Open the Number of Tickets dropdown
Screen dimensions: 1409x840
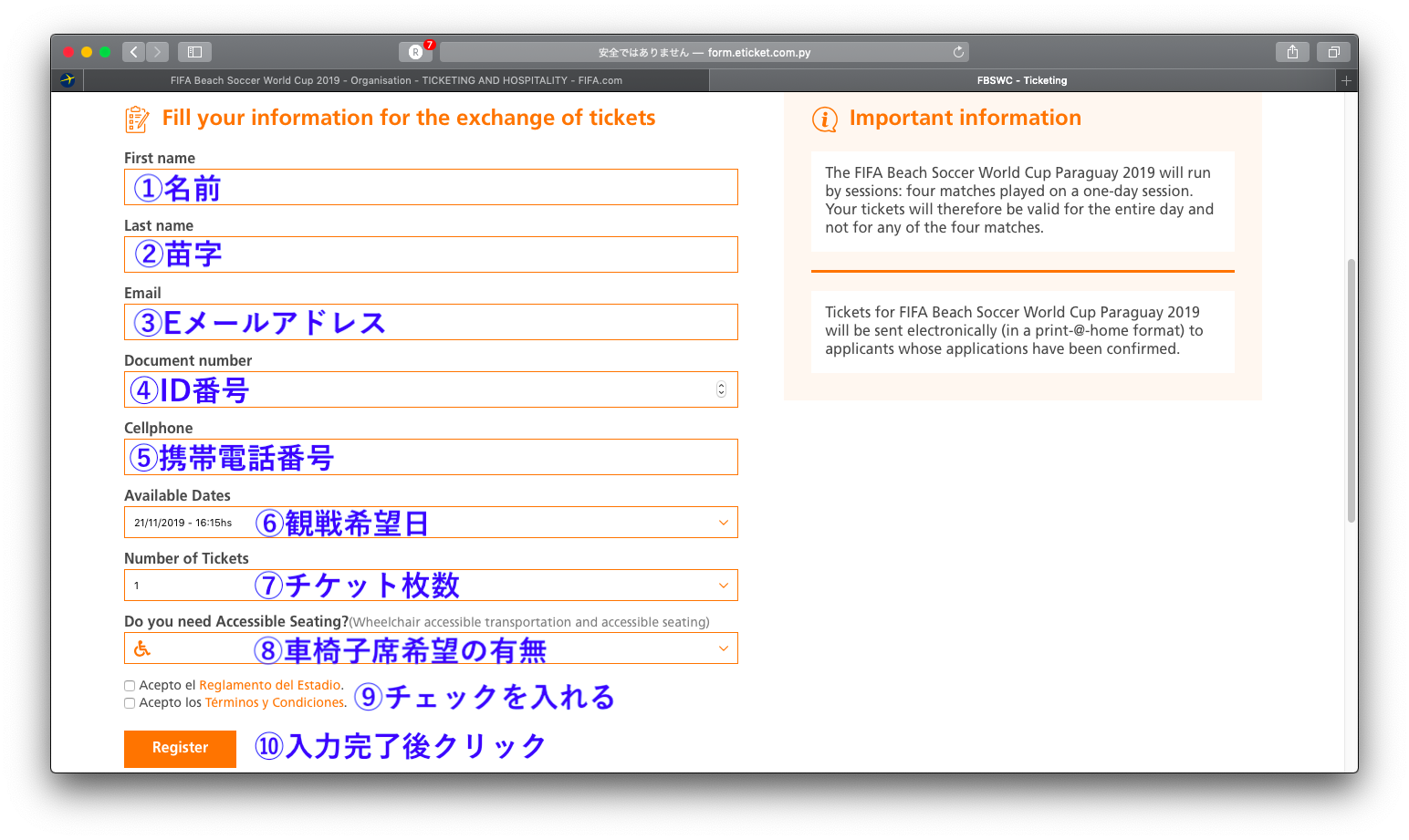(431, 586)
